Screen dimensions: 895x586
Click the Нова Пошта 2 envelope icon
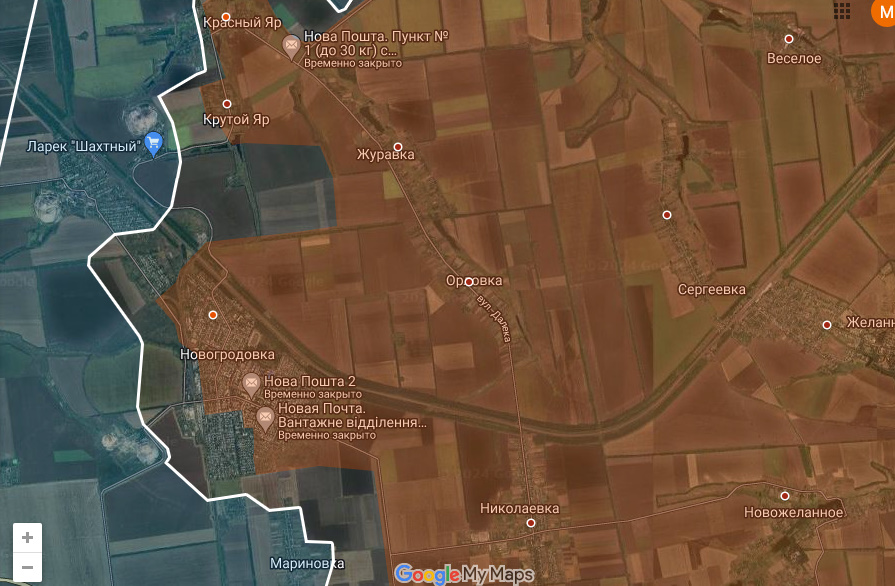click(x=250, y=384)
